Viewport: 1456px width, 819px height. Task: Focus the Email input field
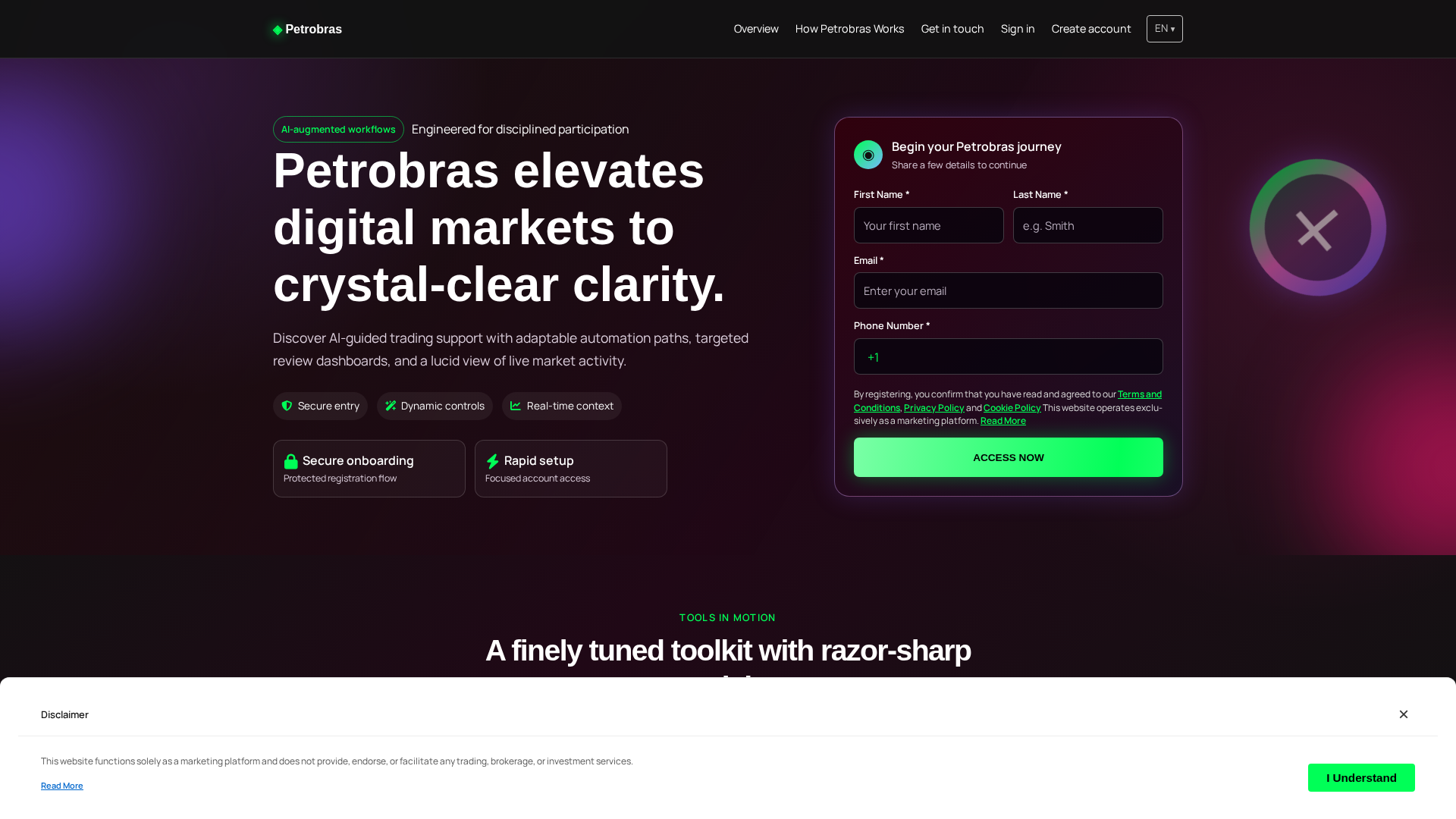click(1009, 290)
